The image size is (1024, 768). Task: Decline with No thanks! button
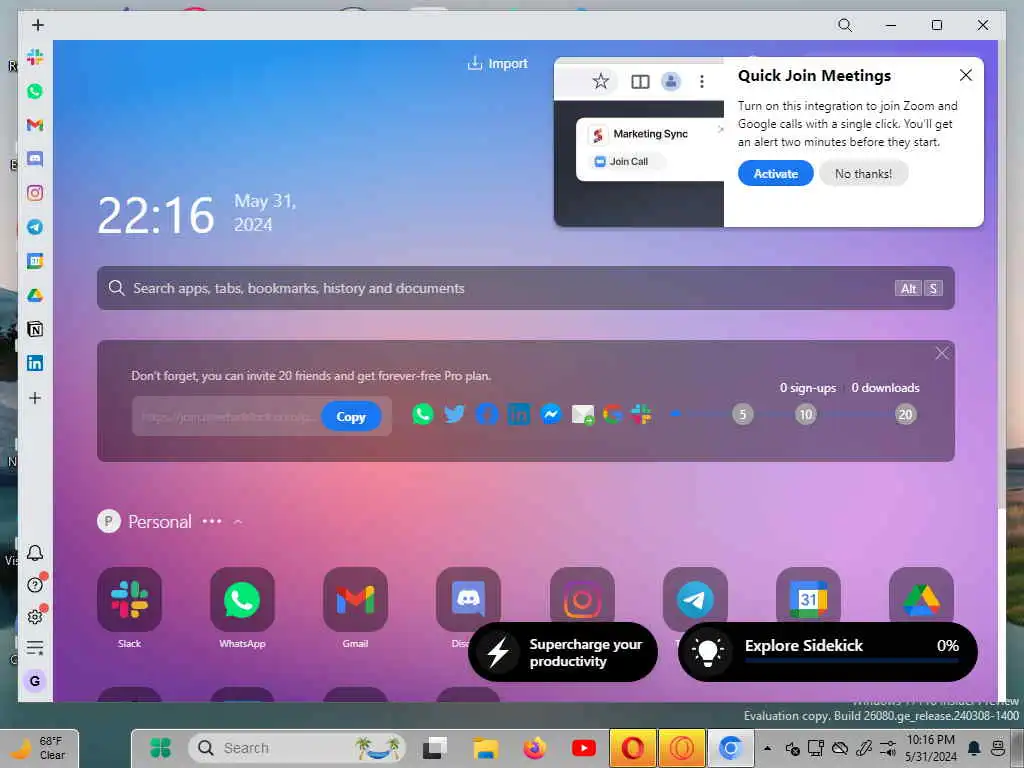pos(863,174)
